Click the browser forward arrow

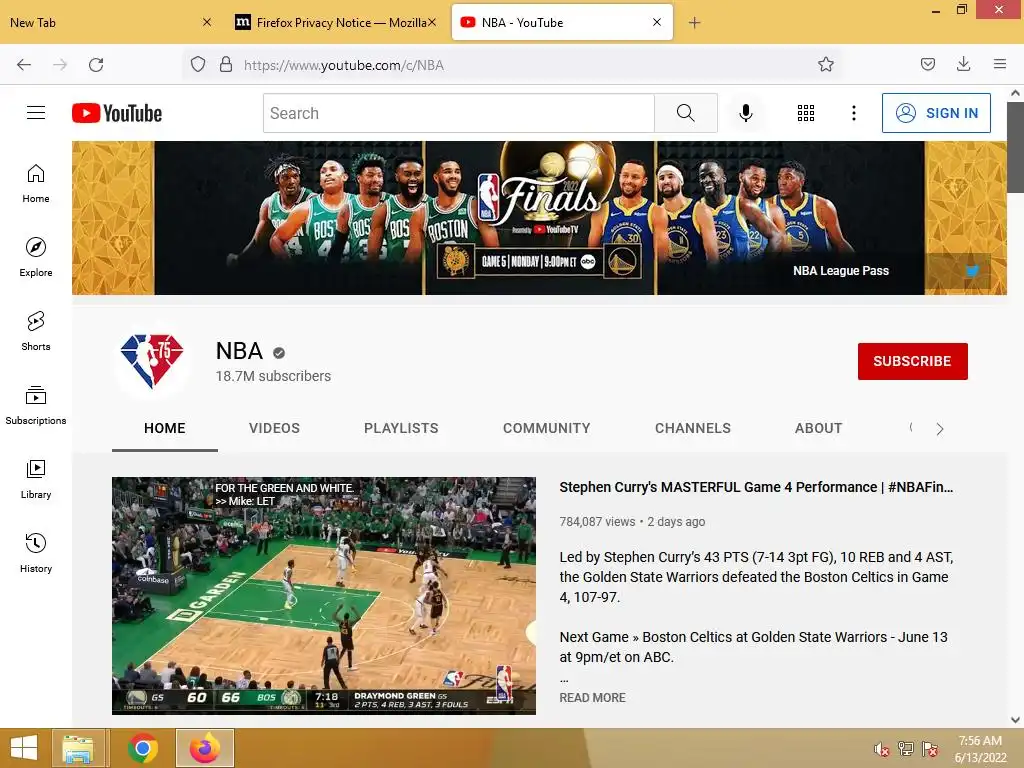[x=60, y=65]
